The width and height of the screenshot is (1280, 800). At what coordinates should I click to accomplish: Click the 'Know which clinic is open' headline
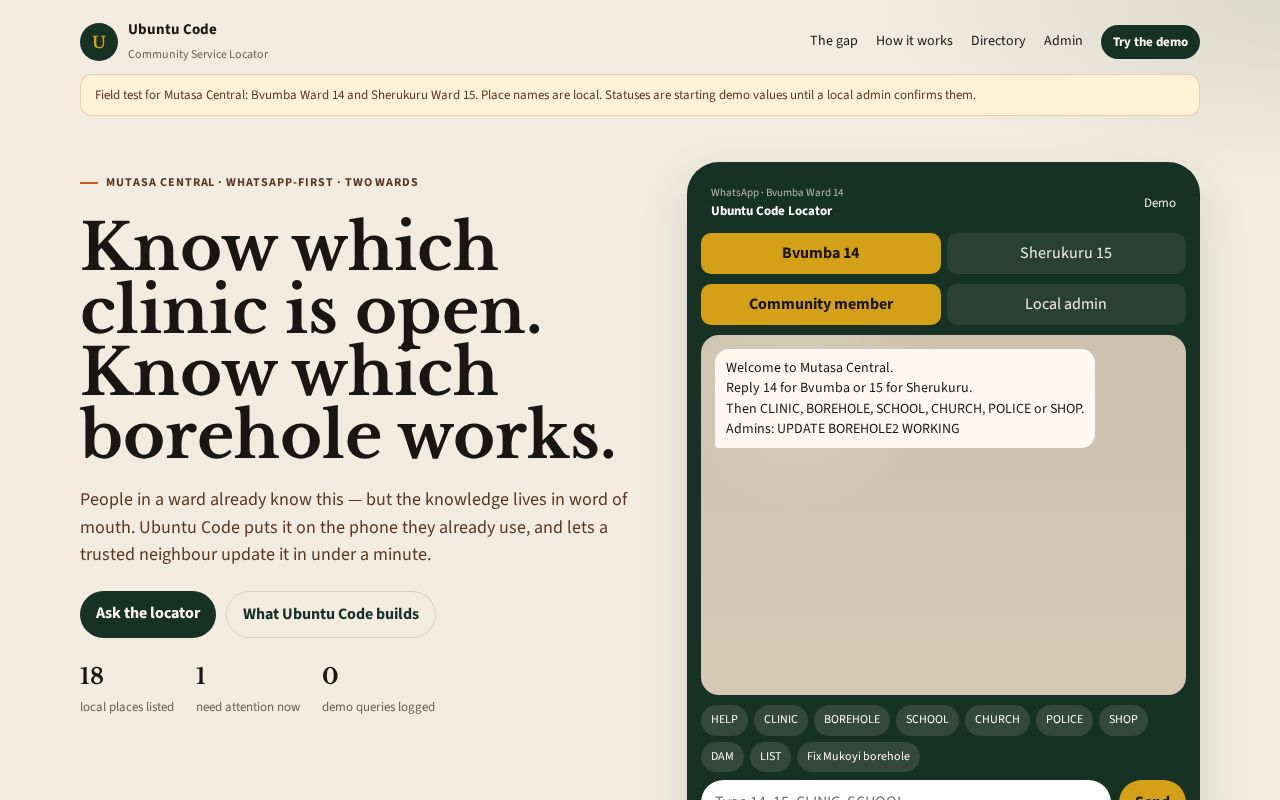pos(347,341)
